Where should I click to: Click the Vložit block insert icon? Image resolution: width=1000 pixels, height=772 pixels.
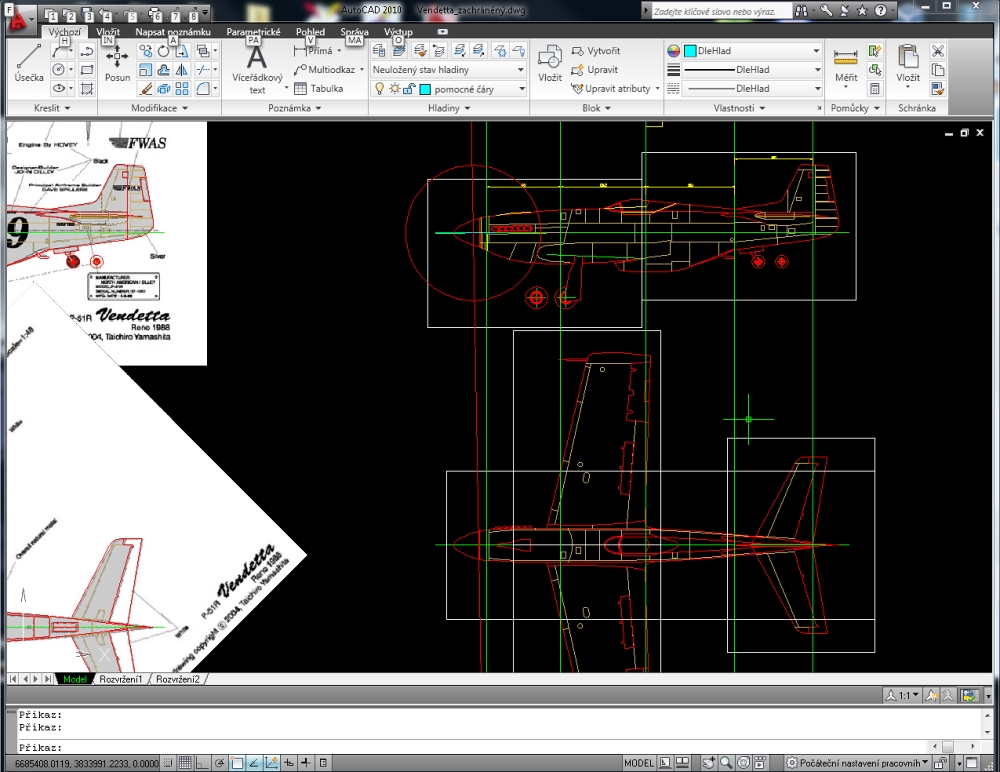(x=549, y=63)
